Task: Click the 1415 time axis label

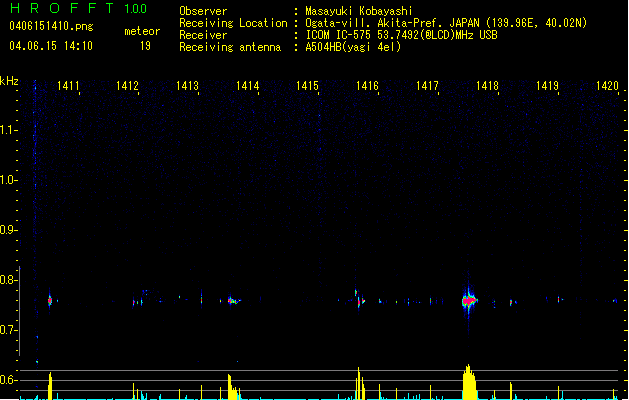Action: coord(307,85)
